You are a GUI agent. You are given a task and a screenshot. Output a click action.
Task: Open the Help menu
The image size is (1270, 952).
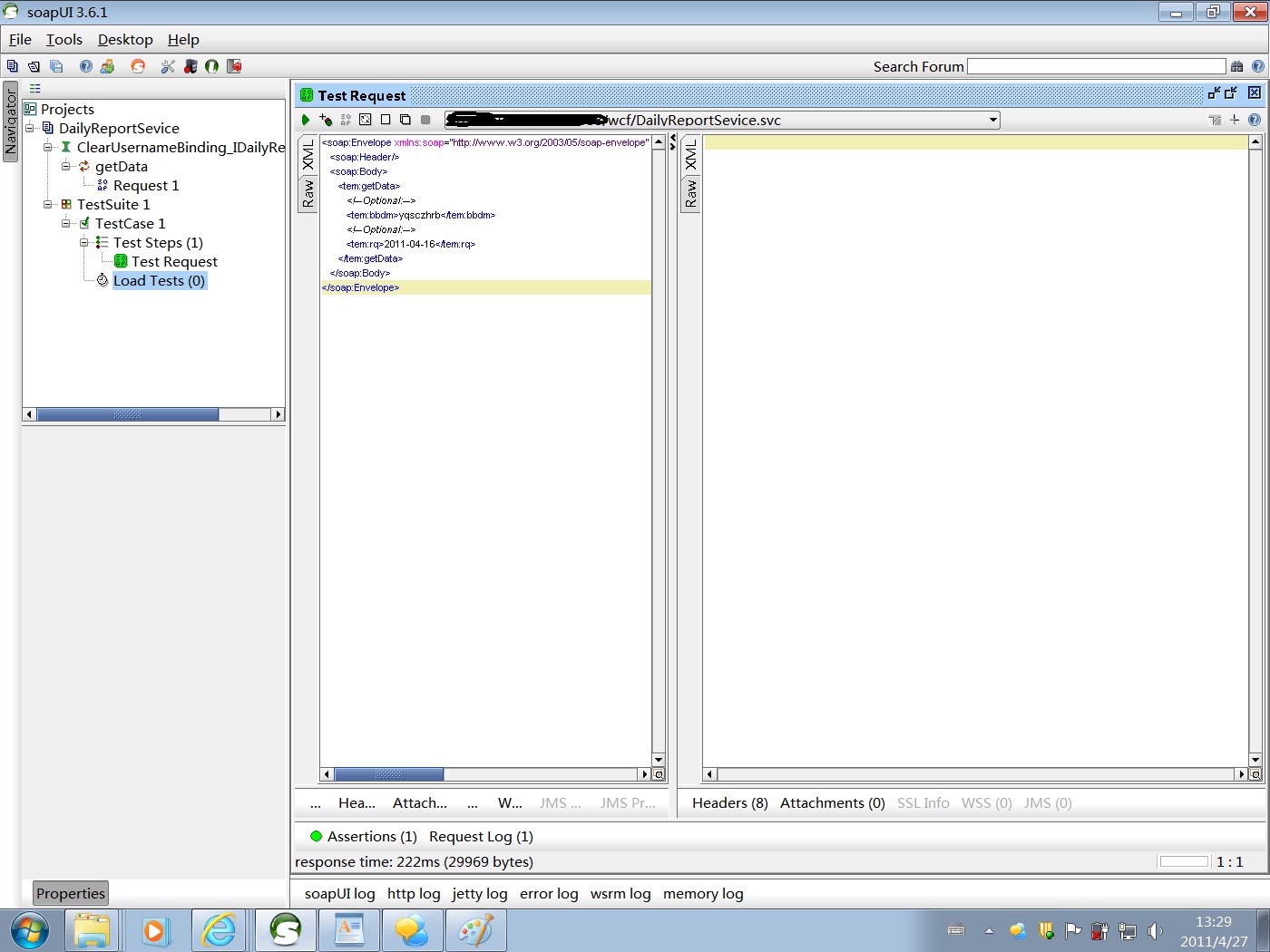183,40
